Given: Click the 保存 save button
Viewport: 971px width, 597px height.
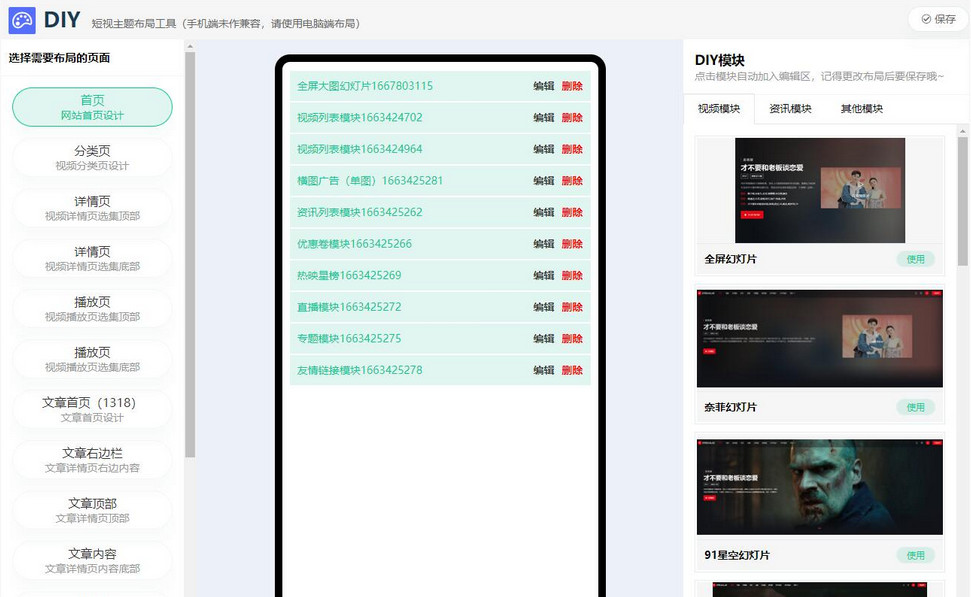Looking at the screenshot, I should pyautogui.click(x=938, y=19).
